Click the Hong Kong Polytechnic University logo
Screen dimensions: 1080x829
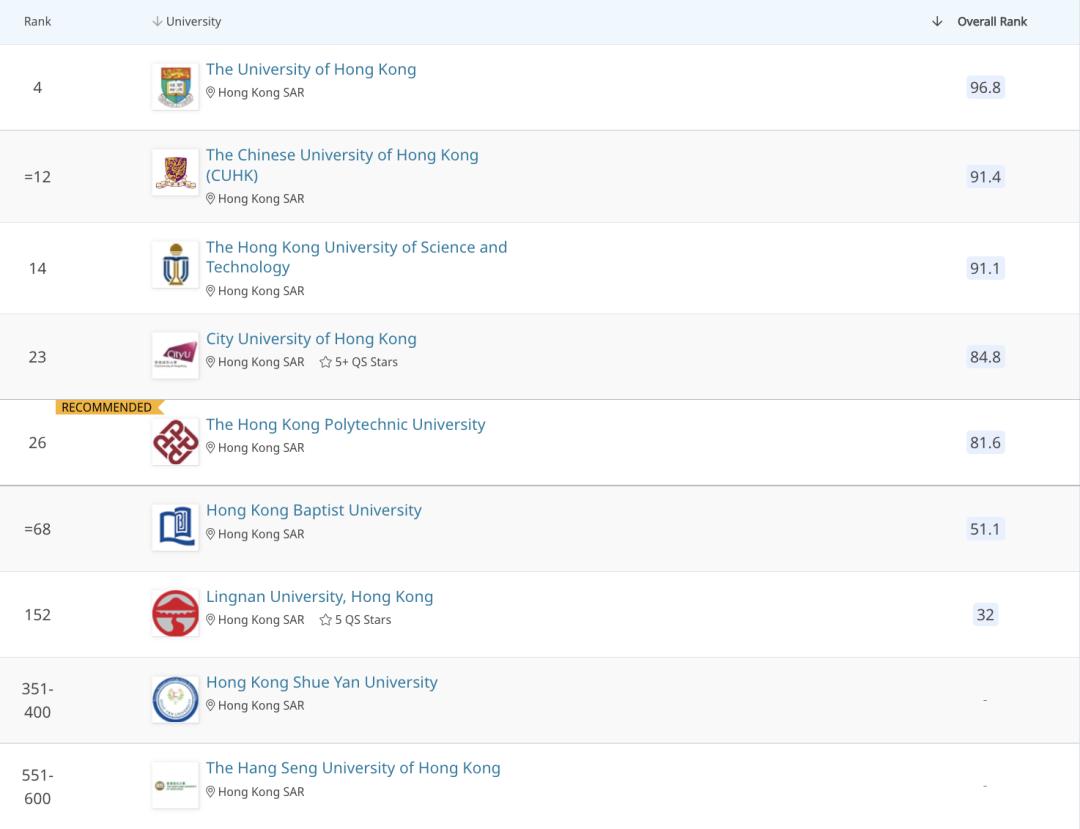pos(175,441)
